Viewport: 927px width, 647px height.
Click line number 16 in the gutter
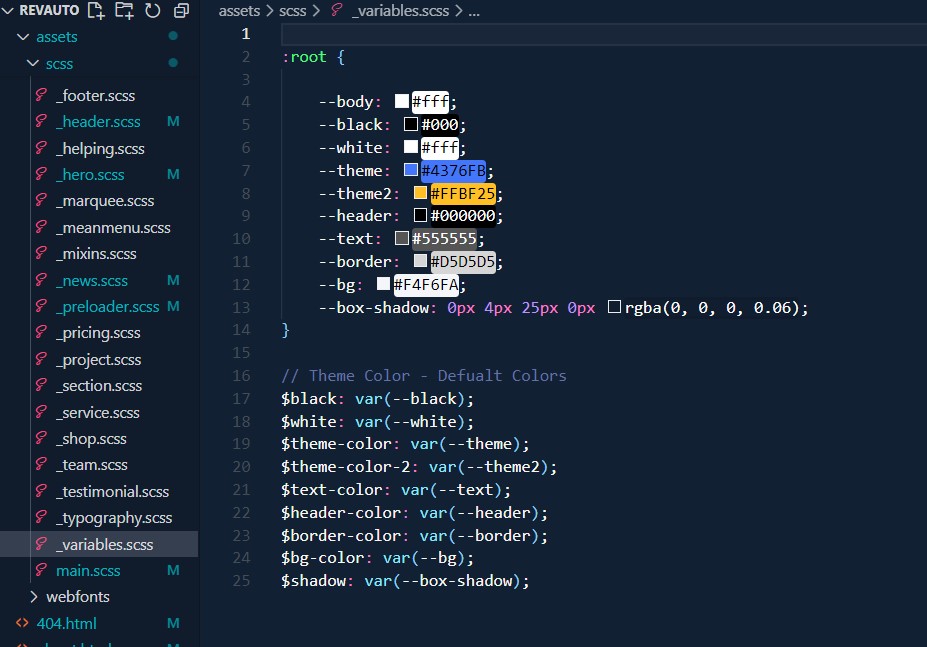pos(241,376)
